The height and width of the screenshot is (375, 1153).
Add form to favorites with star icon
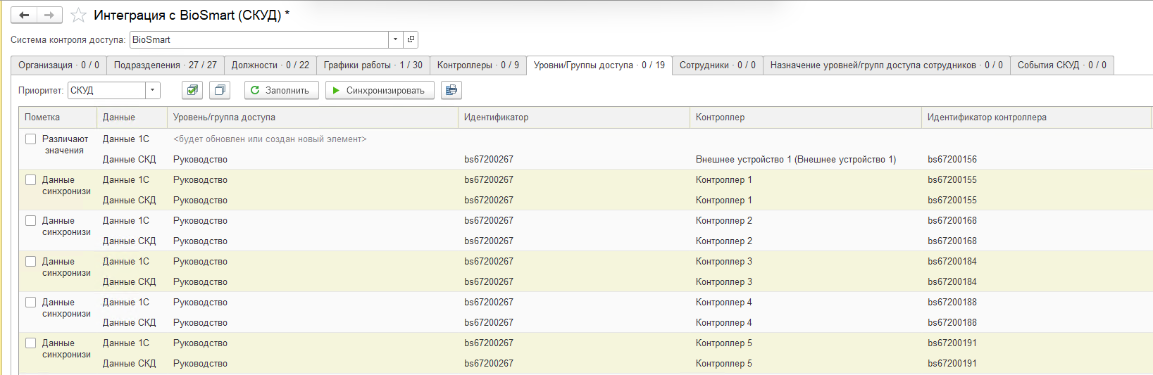[78, 15]
